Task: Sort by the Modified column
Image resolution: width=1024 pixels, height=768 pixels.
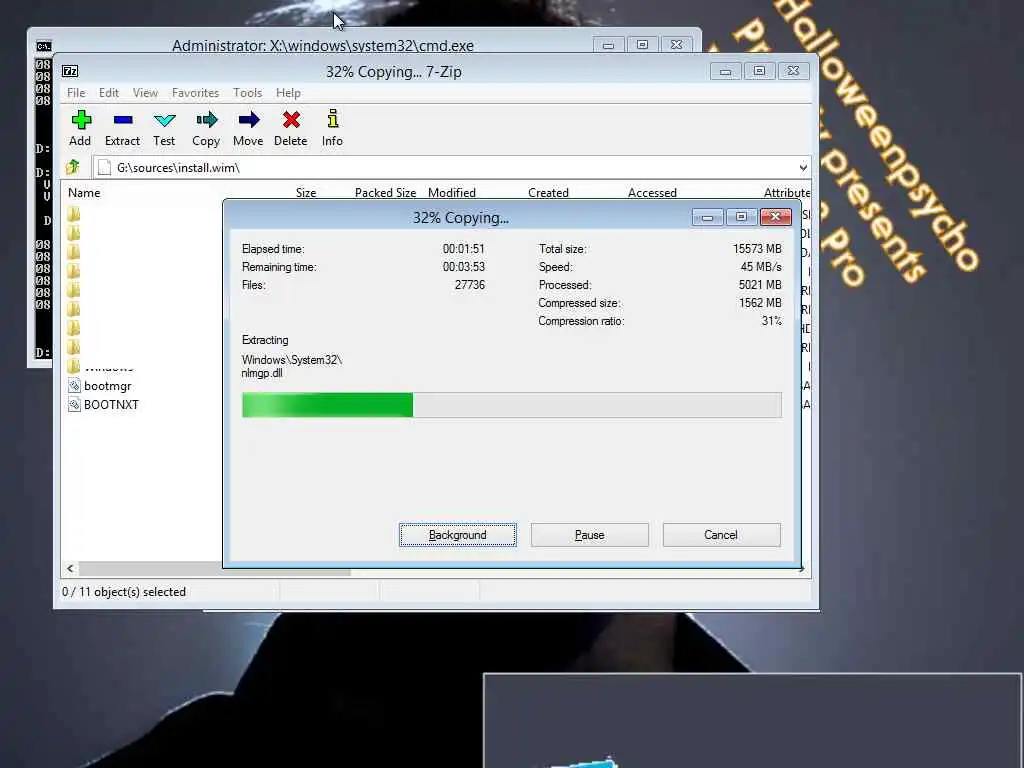Action: click(451, 193)
